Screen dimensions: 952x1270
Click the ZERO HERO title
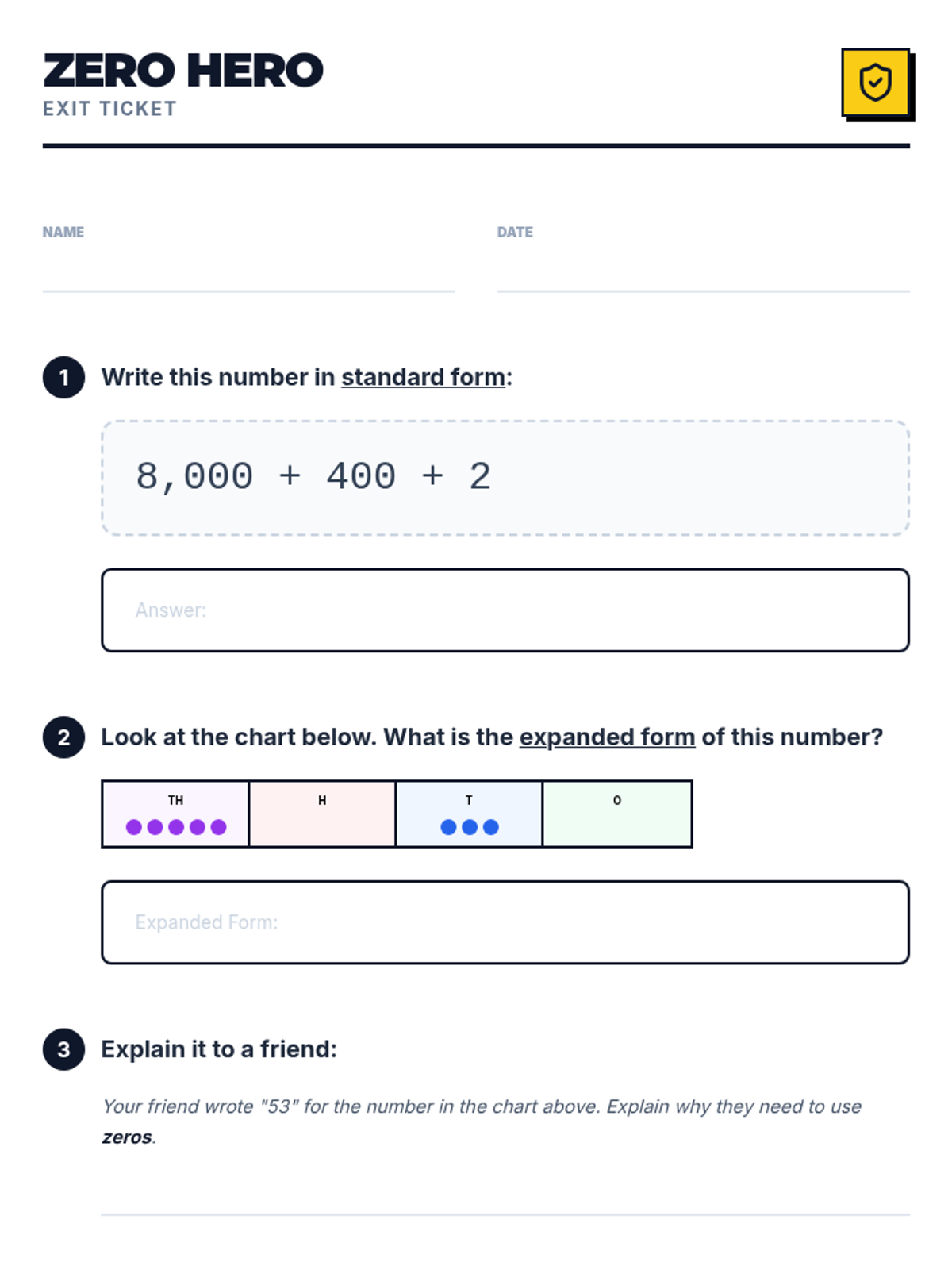pos(183,71)
